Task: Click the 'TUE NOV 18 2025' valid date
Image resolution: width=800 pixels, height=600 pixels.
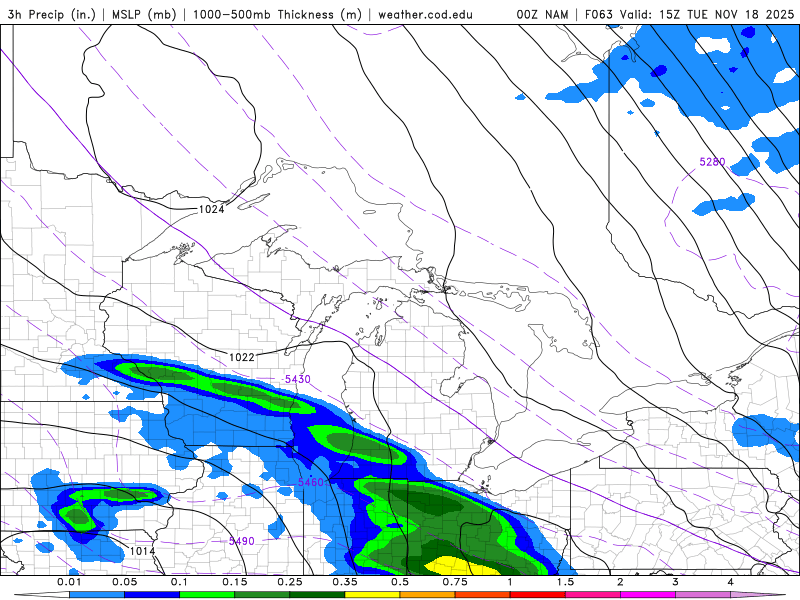Action: click(741, 15)
